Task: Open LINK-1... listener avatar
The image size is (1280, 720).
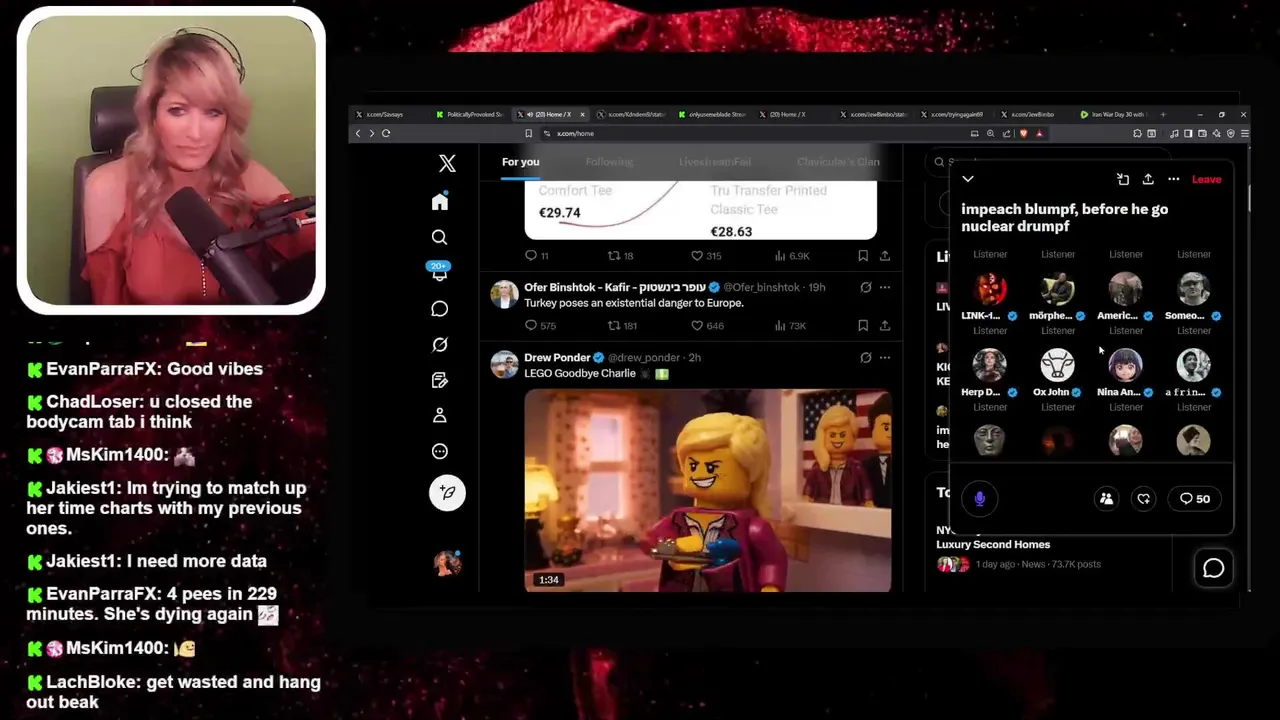Action: click(990, 289)
